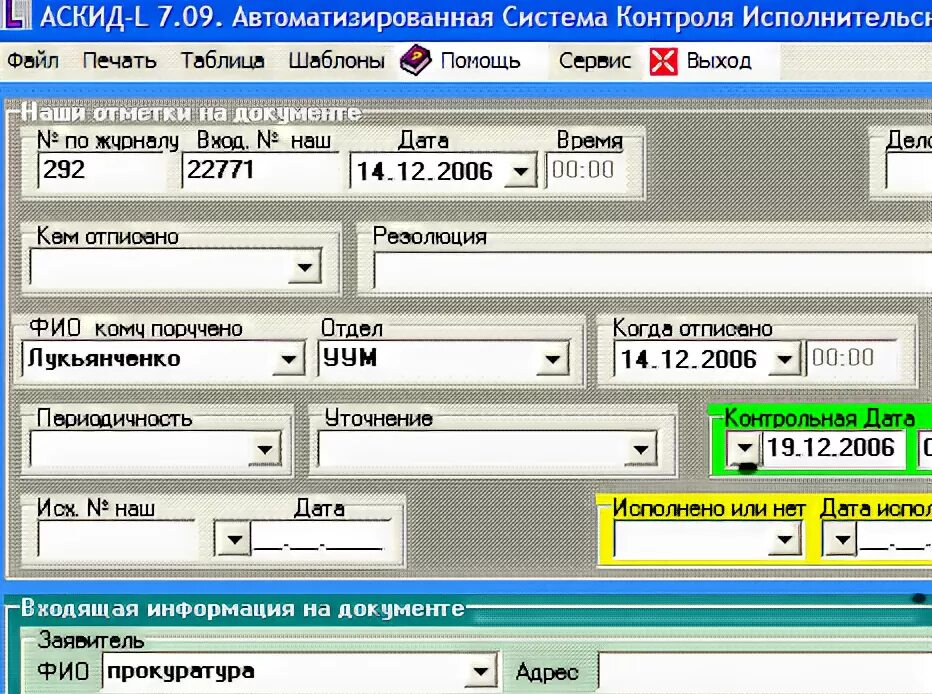Click the № по журналу field containing 292
Image resolution: width=932 pixels, height=694 pixels.
pyautogui.click(x=100, y=171)
